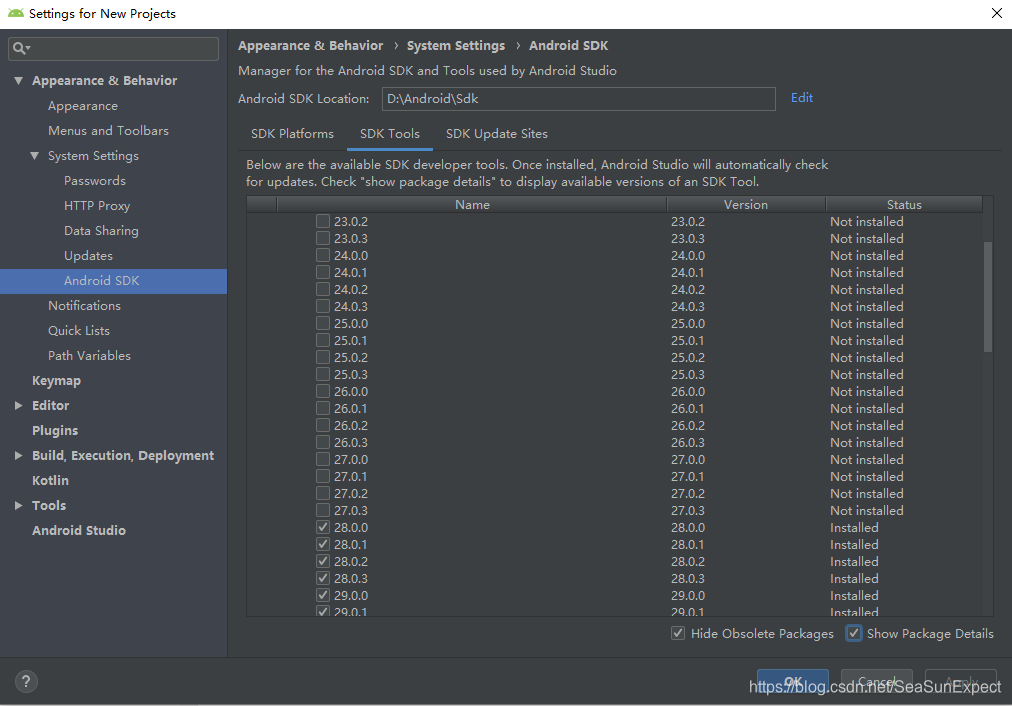The width and height of the screenshot is (1012, 706).
Task: Select Path Variables settings
Action: coord(89,356)
